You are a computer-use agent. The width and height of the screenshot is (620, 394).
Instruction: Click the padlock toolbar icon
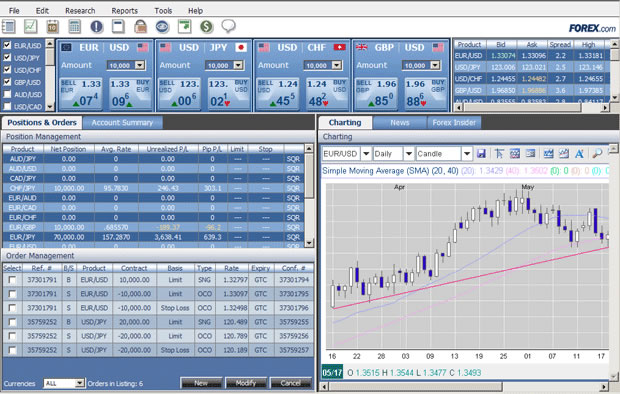[x=140, y=27]
